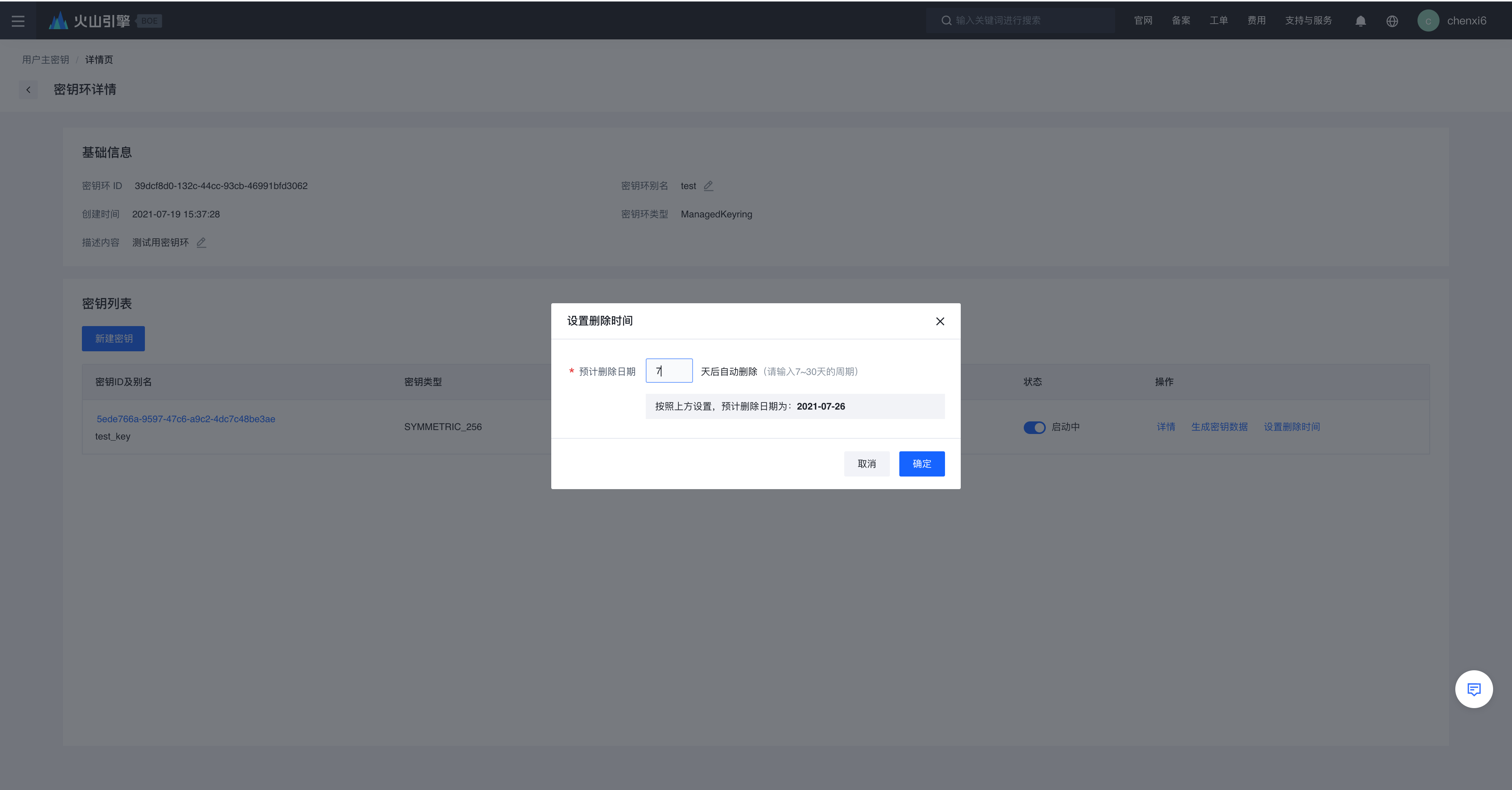This screenshot has height=790, width=1512.
Task: Toggle the 启动中 key status switch
Action: 1034,427
